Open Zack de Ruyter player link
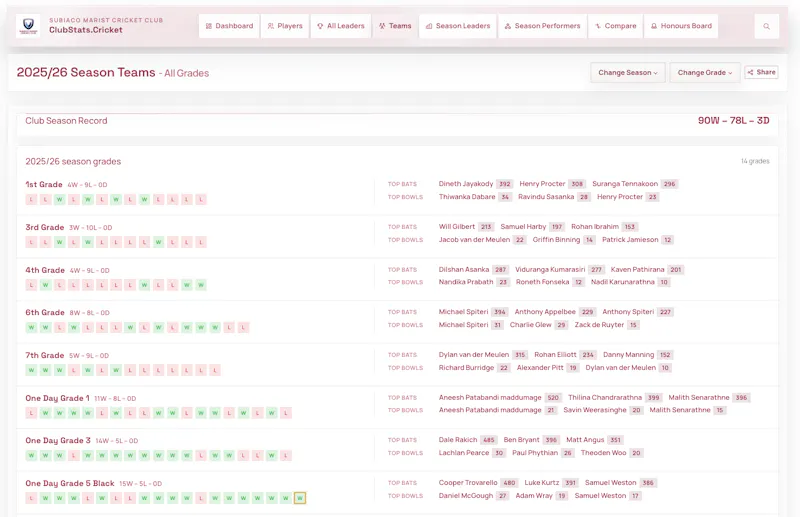This screenshot has width=800, height=517. pyautogui.click(x=599, y=325)
